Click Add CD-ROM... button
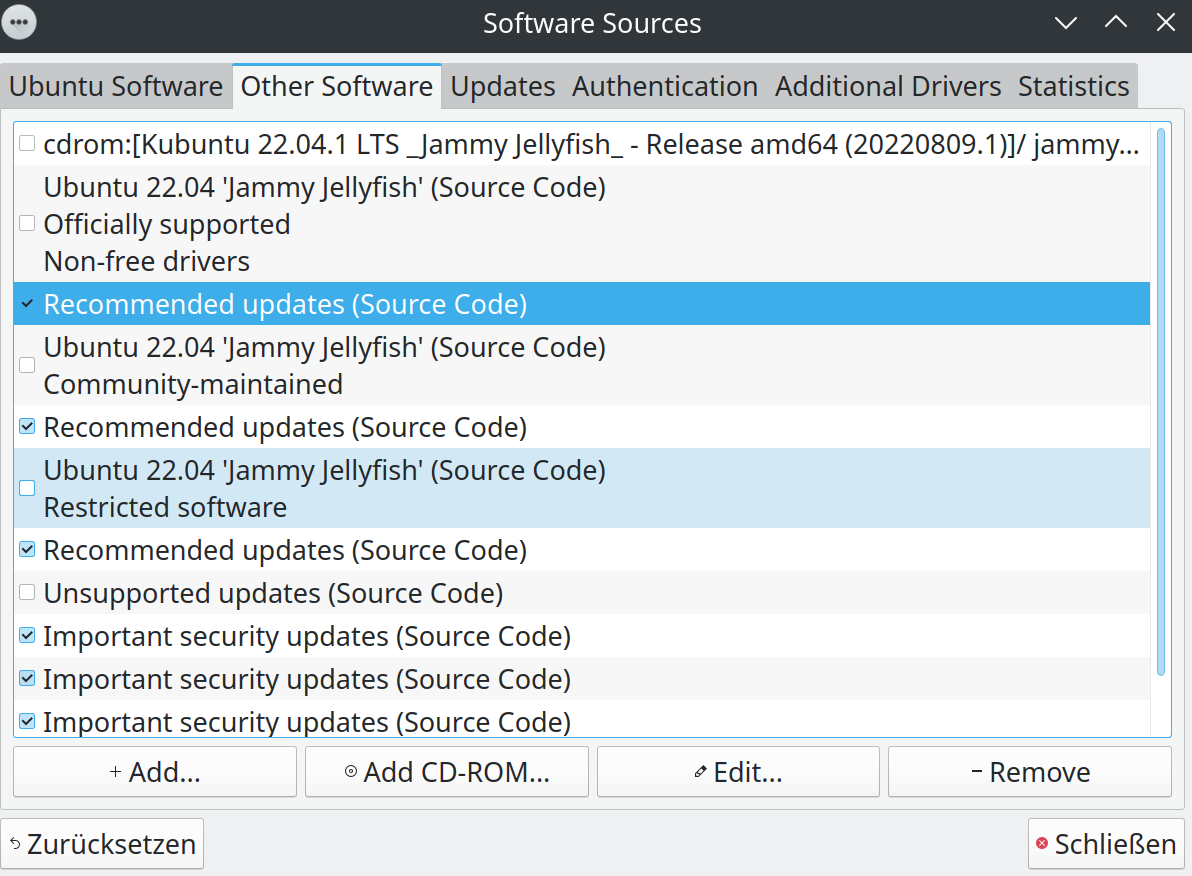This screenshot has height=876, width=1192. 447,772
